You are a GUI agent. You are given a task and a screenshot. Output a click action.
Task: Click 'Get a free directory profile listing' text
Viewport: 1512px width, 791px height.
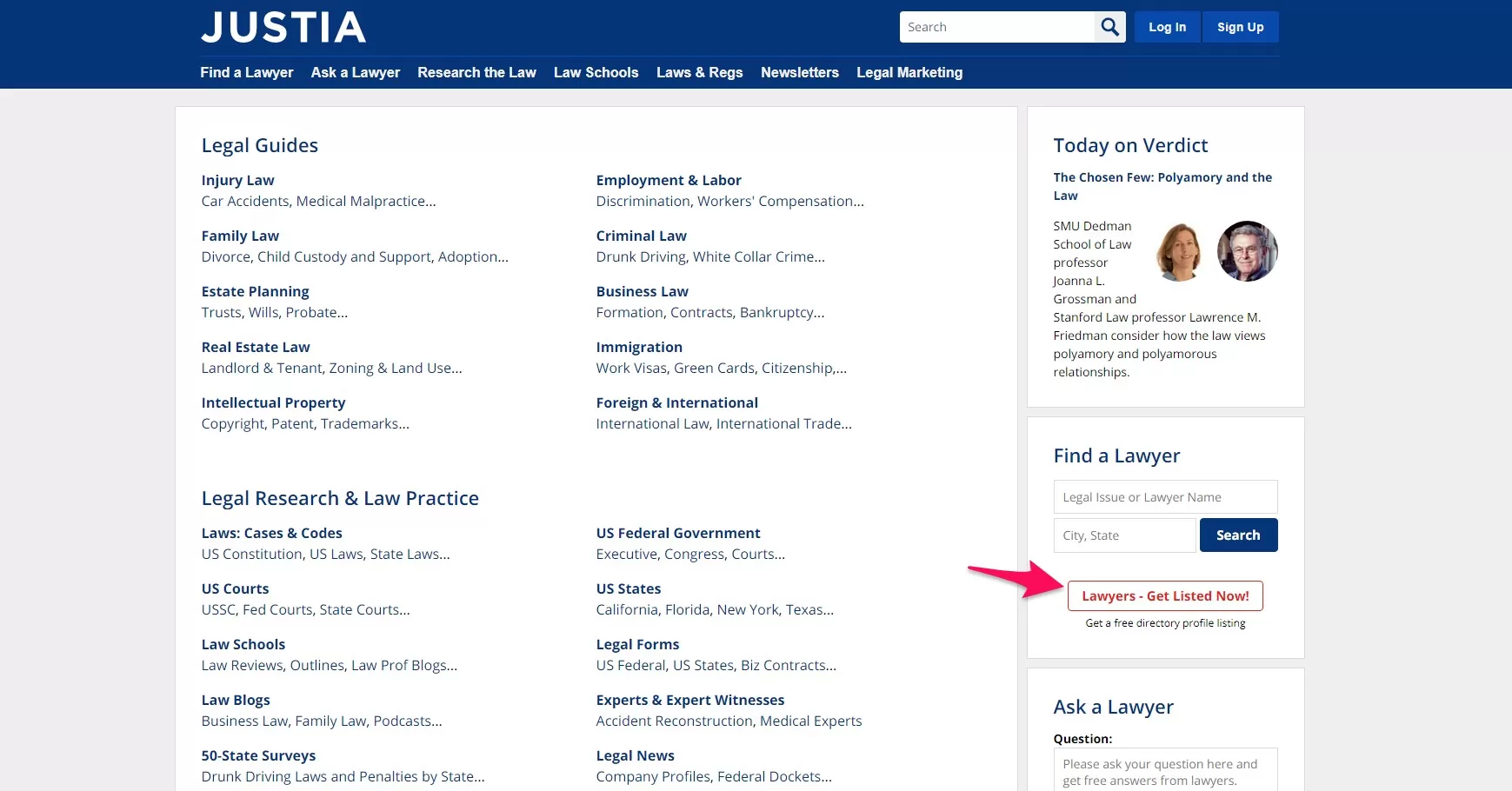point(1165,623)
